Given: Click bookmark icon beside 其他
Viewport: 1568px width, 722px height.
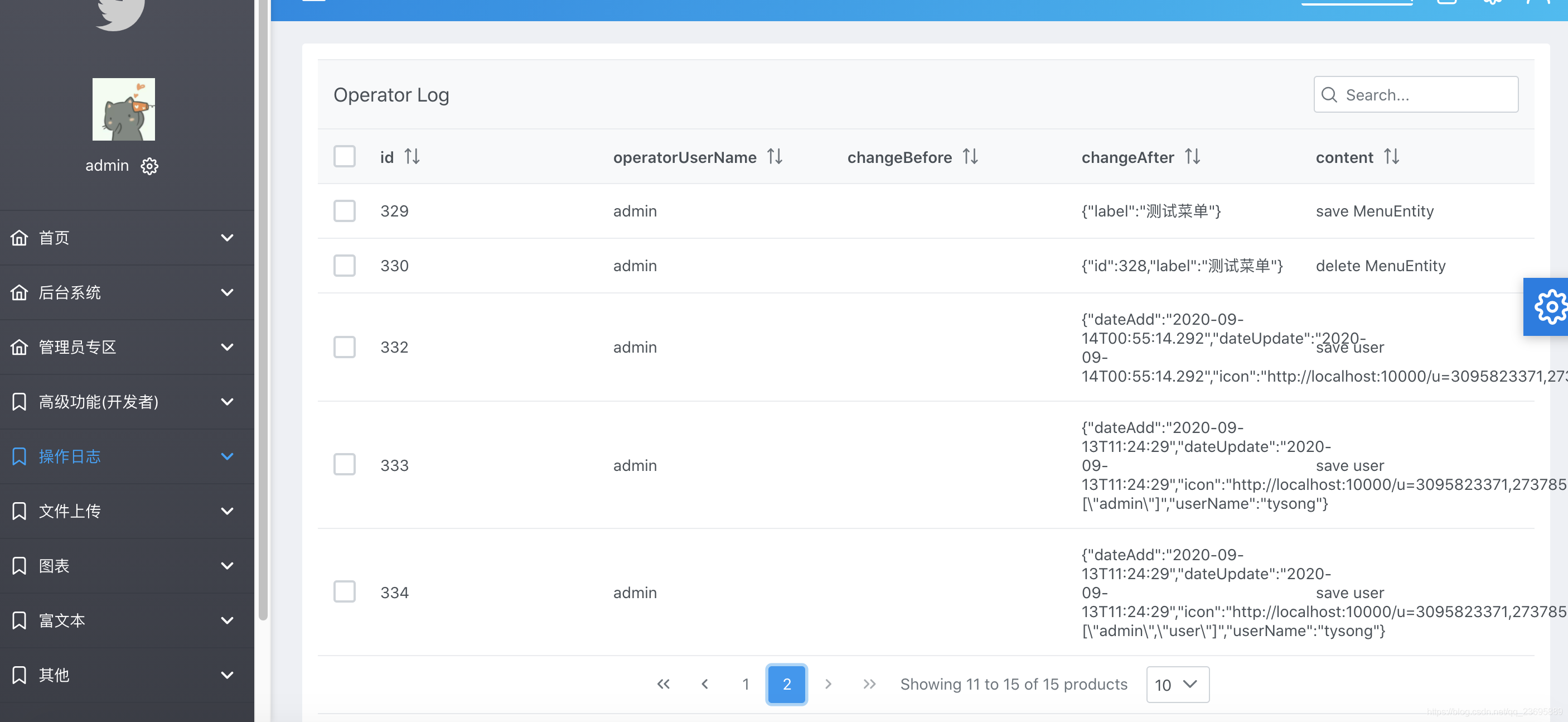Looking at the screenshot, I should 20,675.
